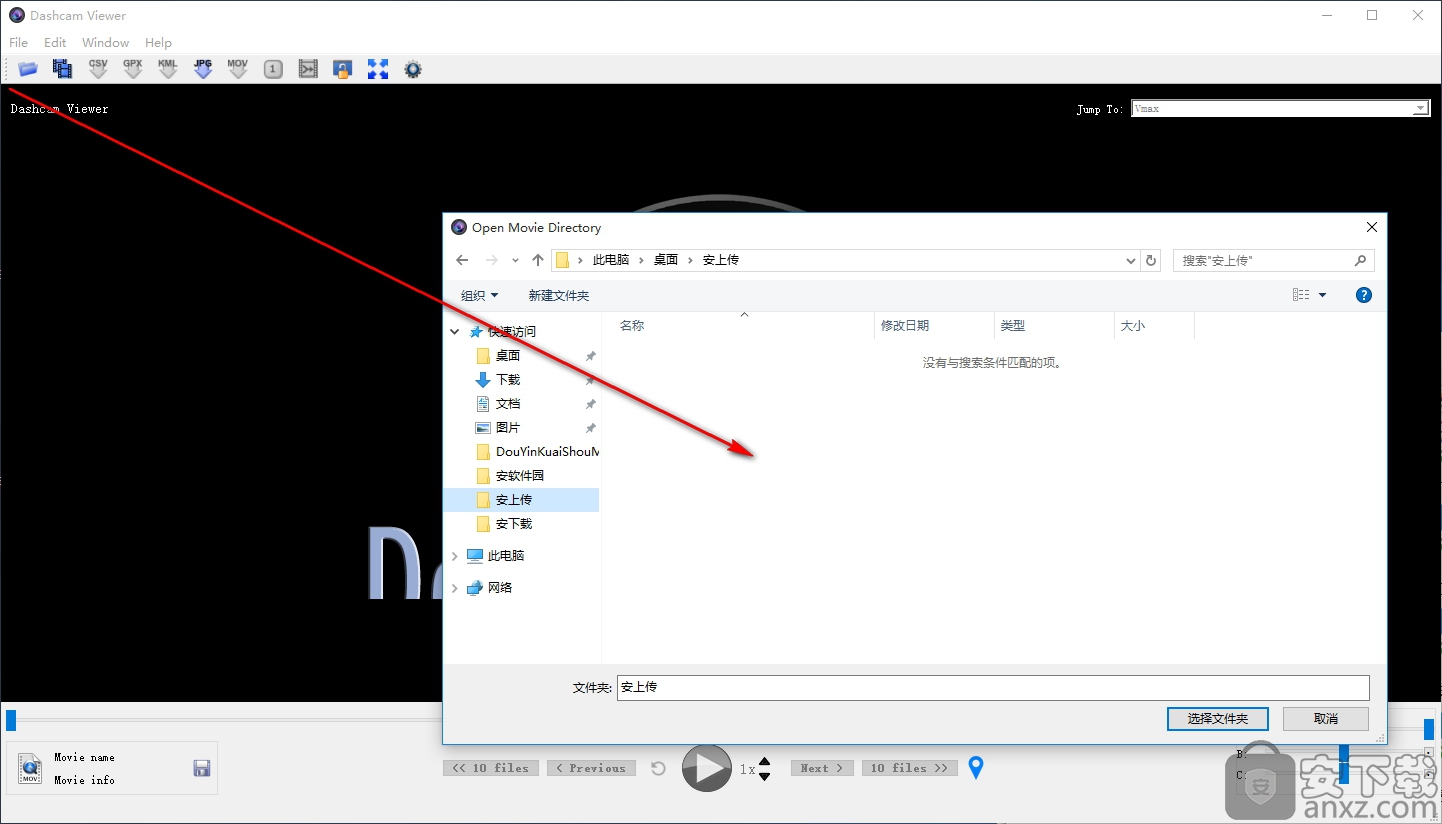Click the 取消 button
The width and height of the screenshot is (1442, 824).
(1326, 718)
